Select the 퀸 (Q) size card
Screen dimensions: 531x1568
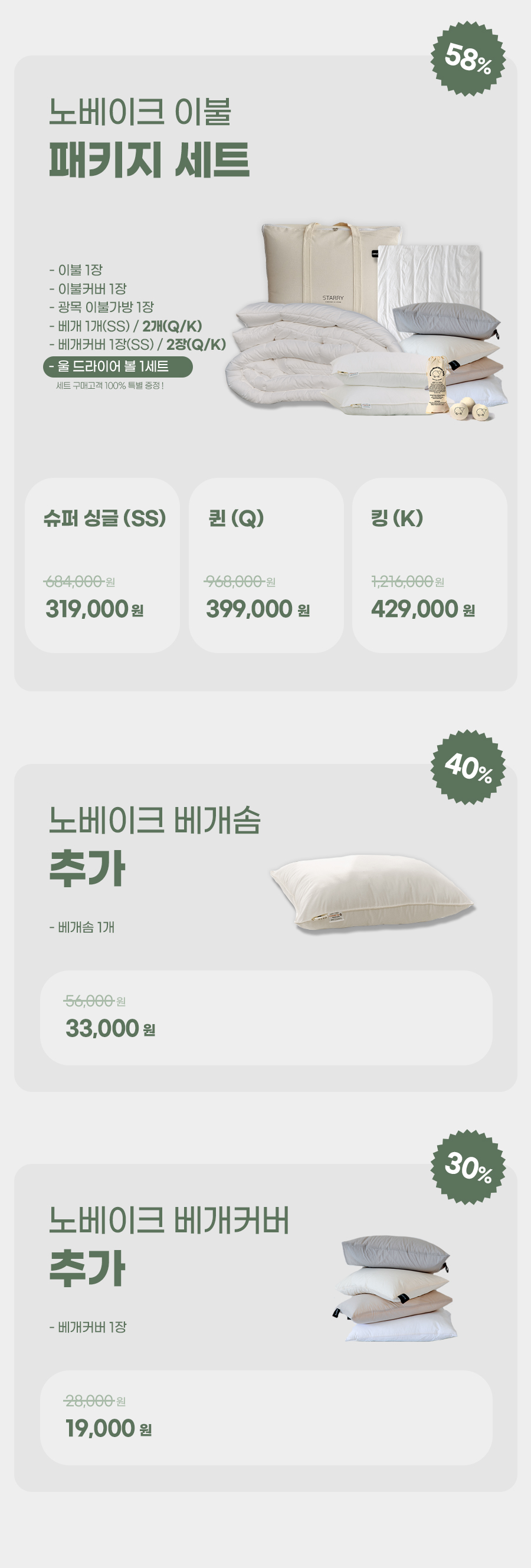coord(266,565)
